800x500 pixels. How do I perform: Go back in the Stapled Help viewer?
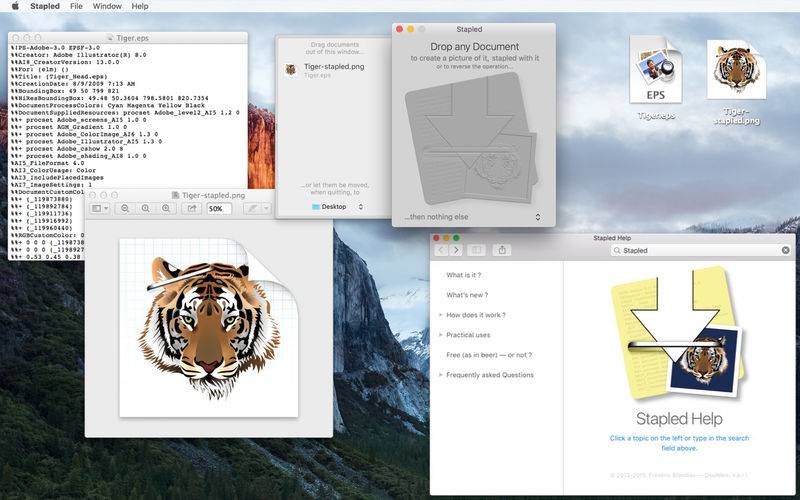tap(441, 250)
